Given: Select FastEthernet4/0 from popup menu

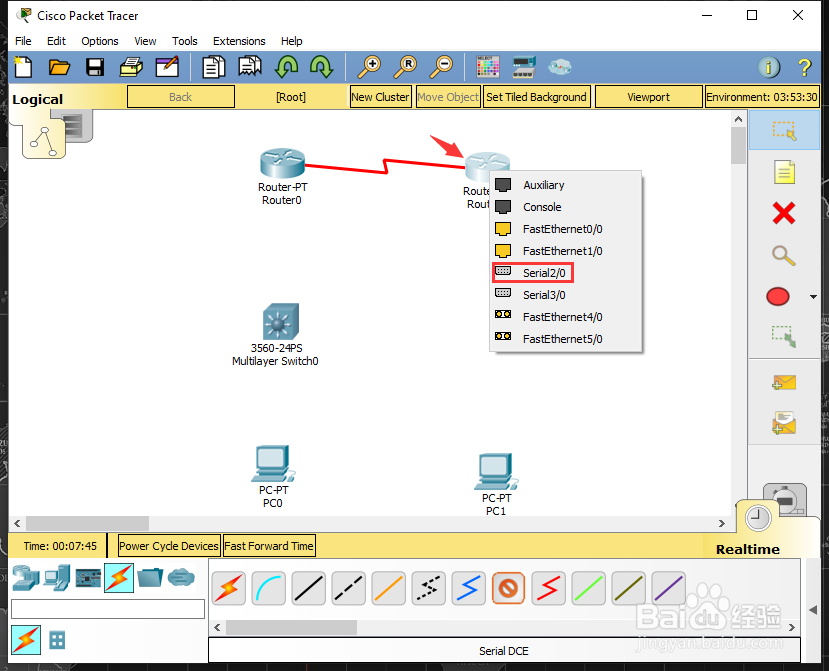Looking at the screenshot, I should [566, 317].
